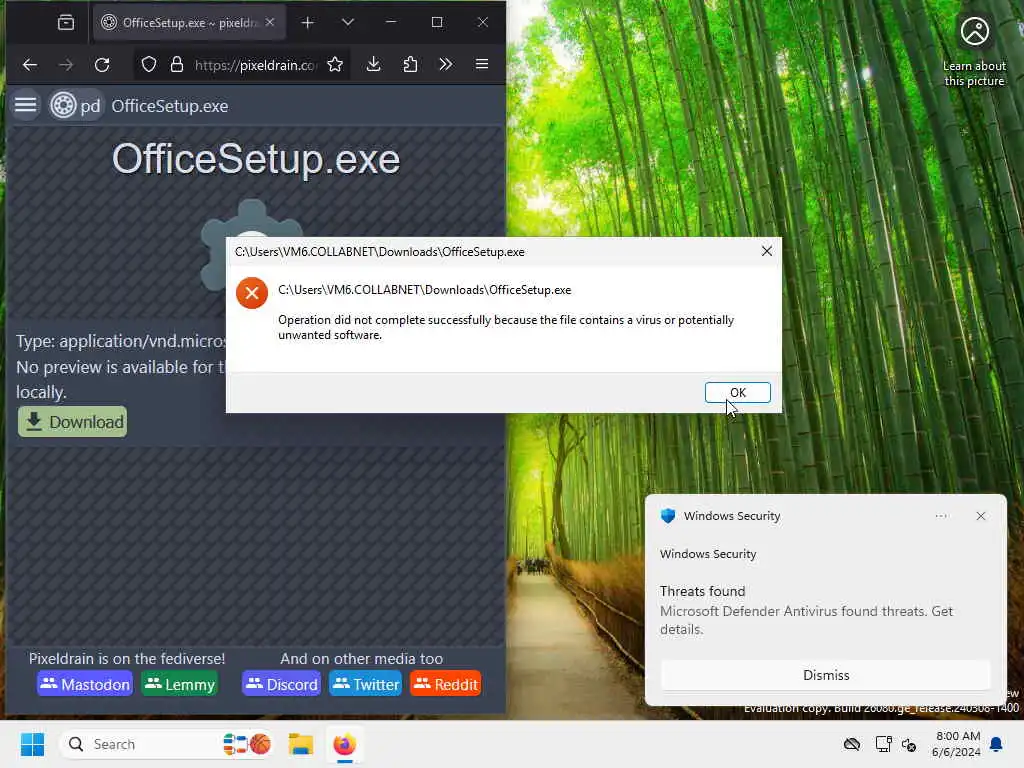Open the Windows Start menu
Viewport: 1024px width, 768px height.
pyautogui.click(x=32, y=744)
